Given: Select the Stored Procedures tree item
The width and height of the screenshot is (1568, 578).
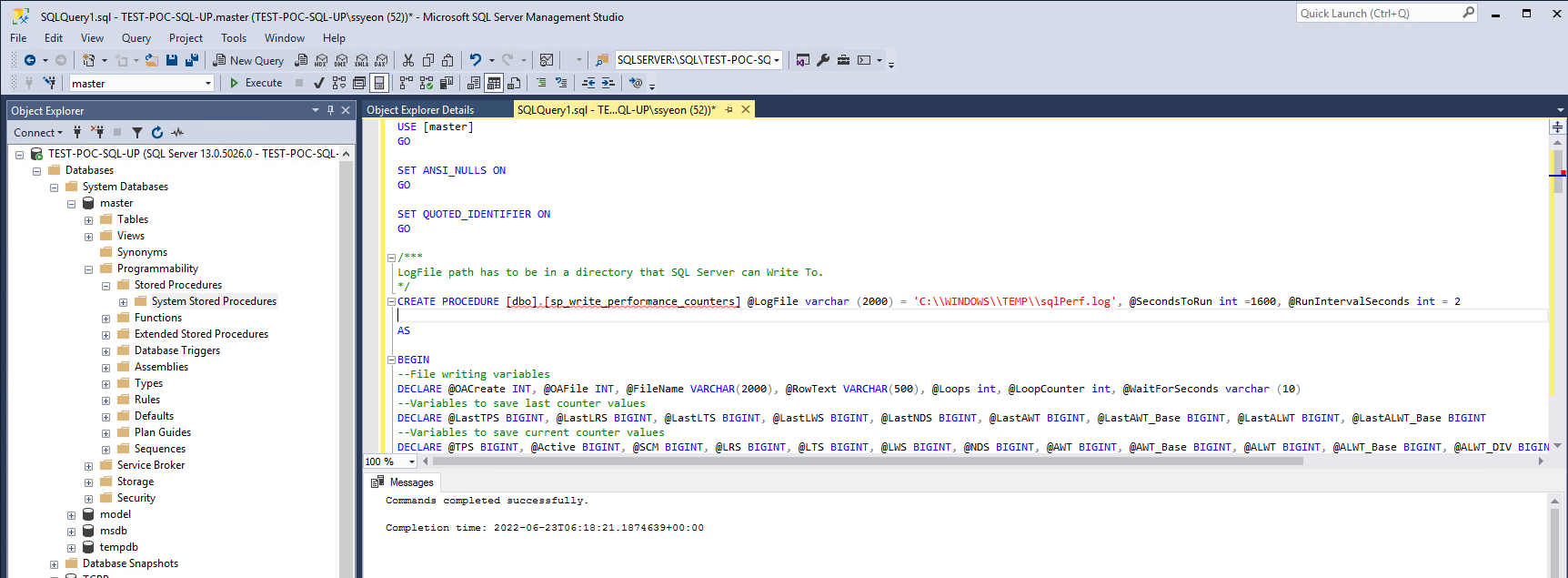Looking at the screenshot, I should pos(178,286).
